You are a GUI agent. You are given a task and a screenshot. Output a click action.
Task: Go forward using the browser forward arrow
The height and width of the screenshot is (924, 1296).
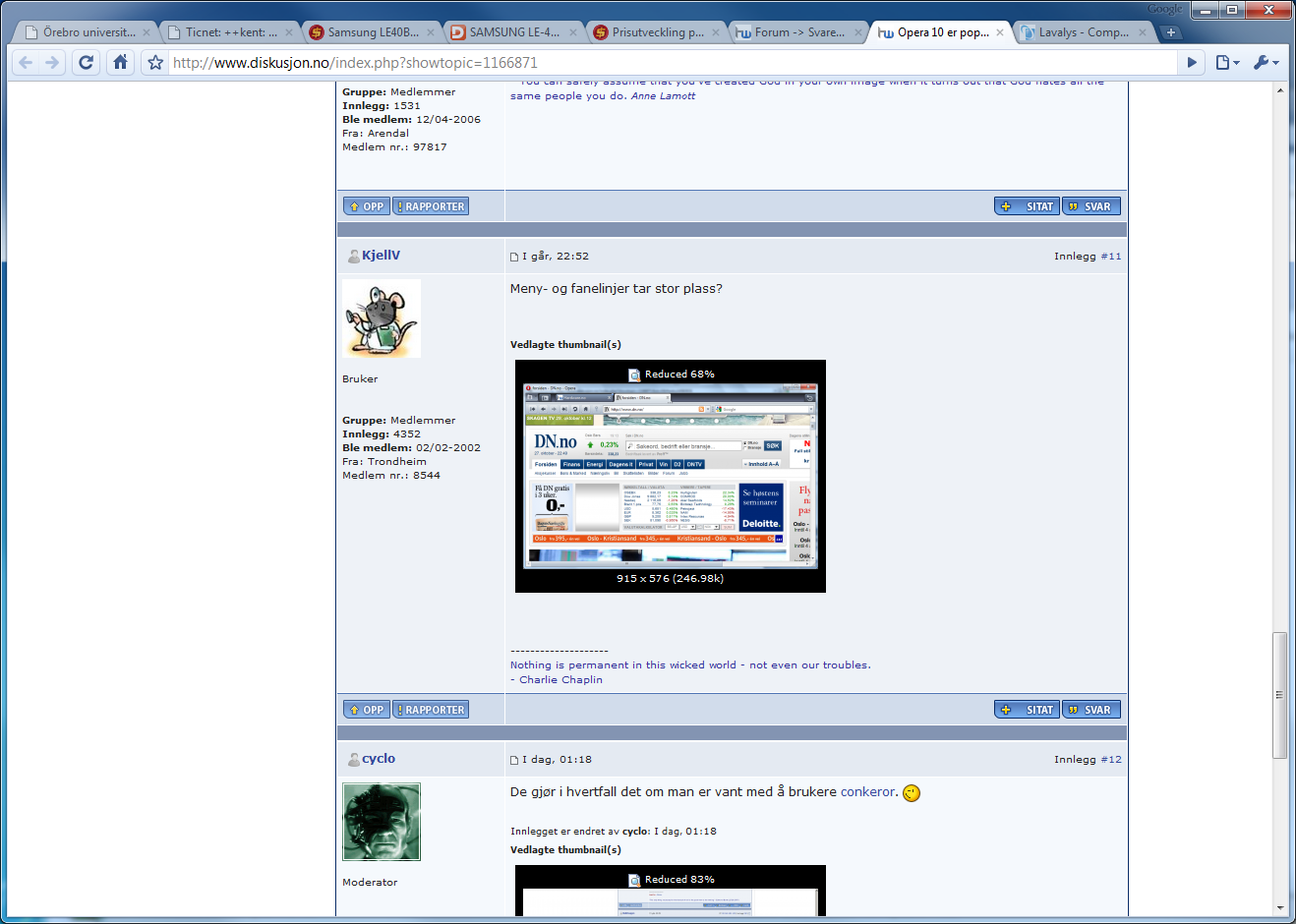point(52,62)
